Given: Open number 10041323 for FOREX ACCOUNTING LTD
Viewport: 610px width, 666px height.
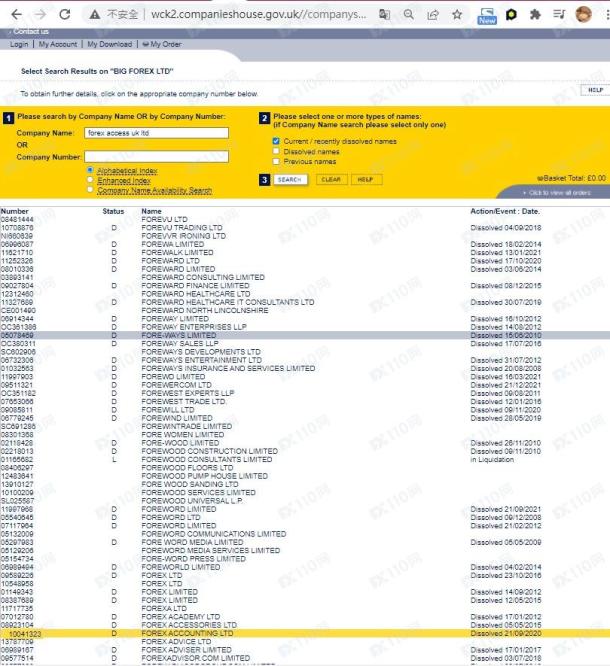Looking at the screenshot, I should [25, 634].
